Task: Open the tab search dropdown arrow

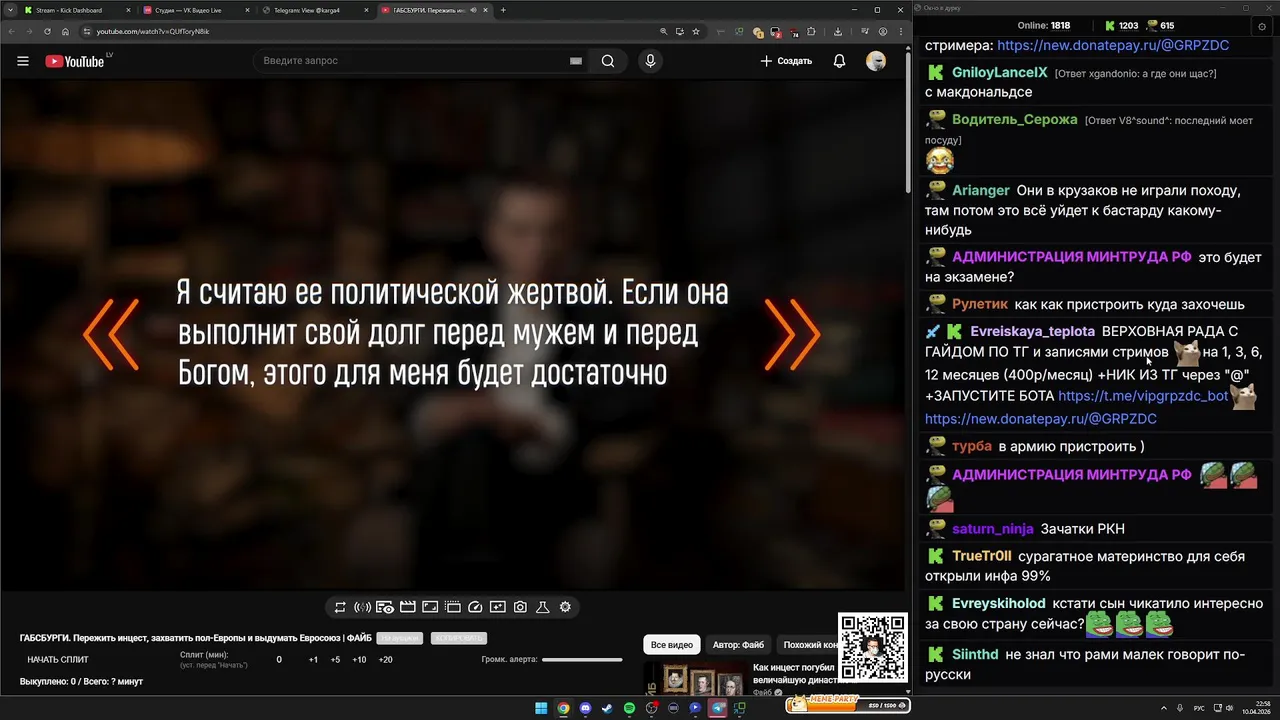Action: click(x=8, y=10)
